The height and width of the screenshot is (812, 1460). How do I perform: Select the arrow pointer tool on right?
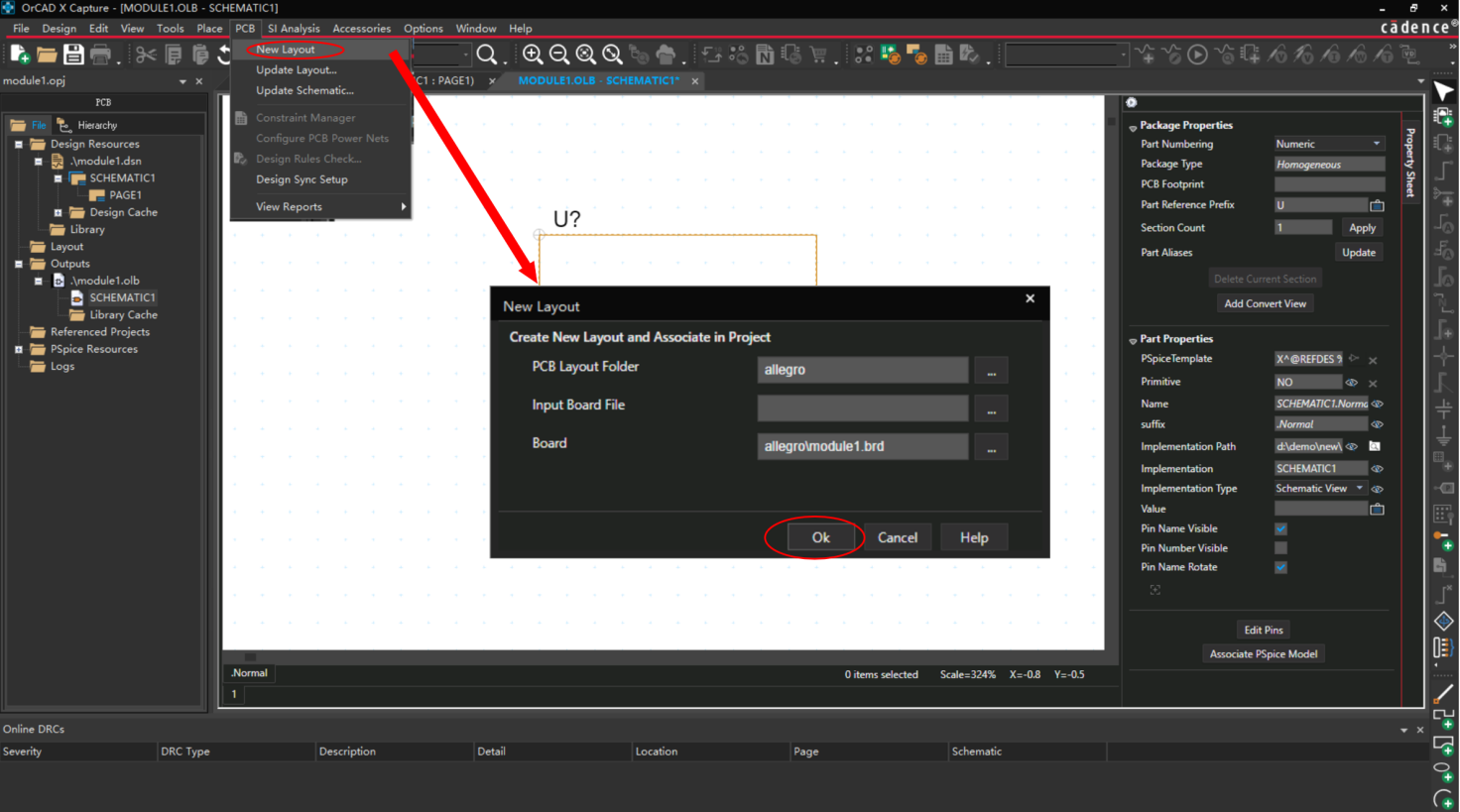click(x=1443, y=91)
